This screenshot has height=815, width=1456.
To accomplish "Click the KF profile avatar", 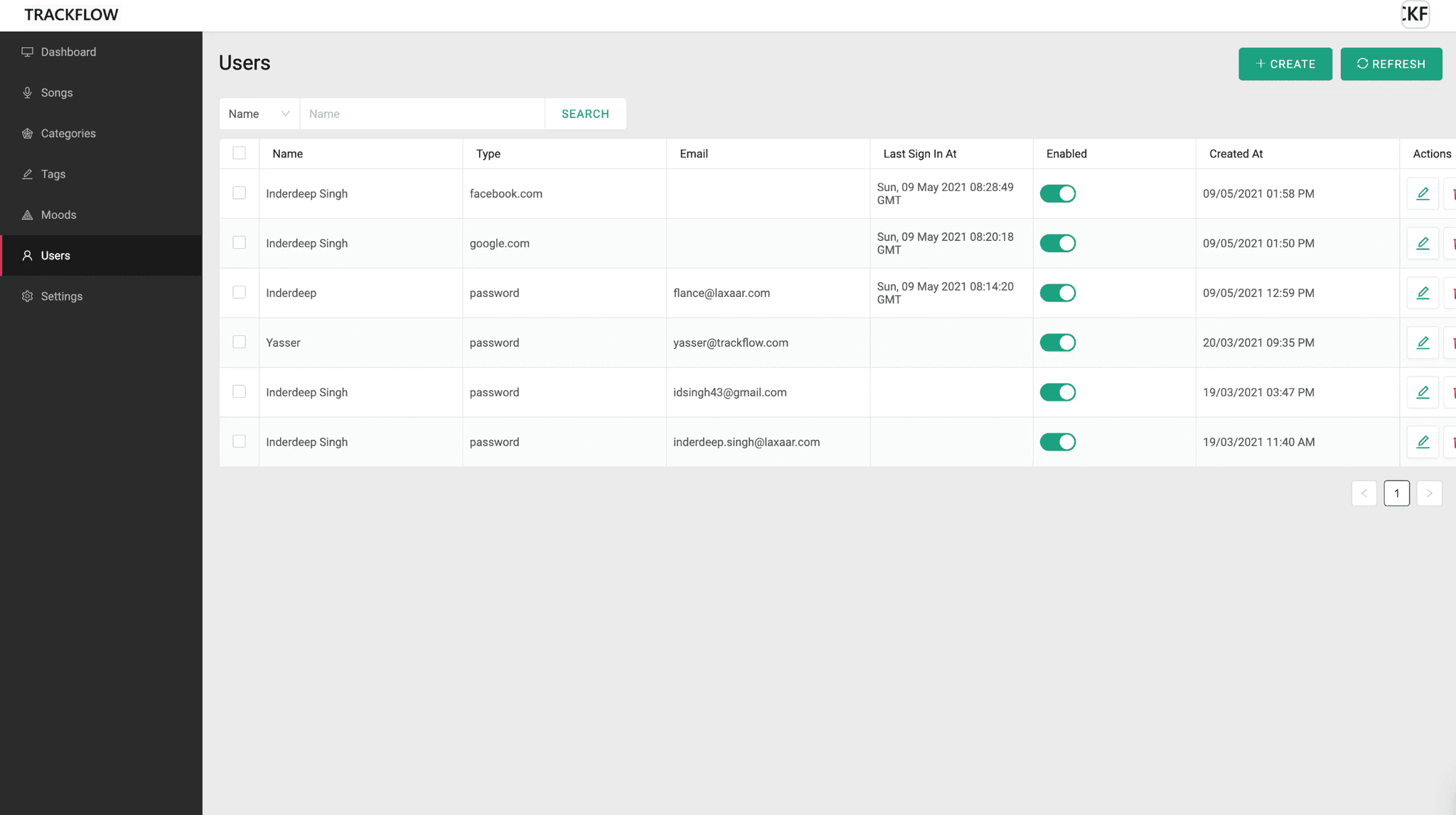I will (x=1415, y=14).
